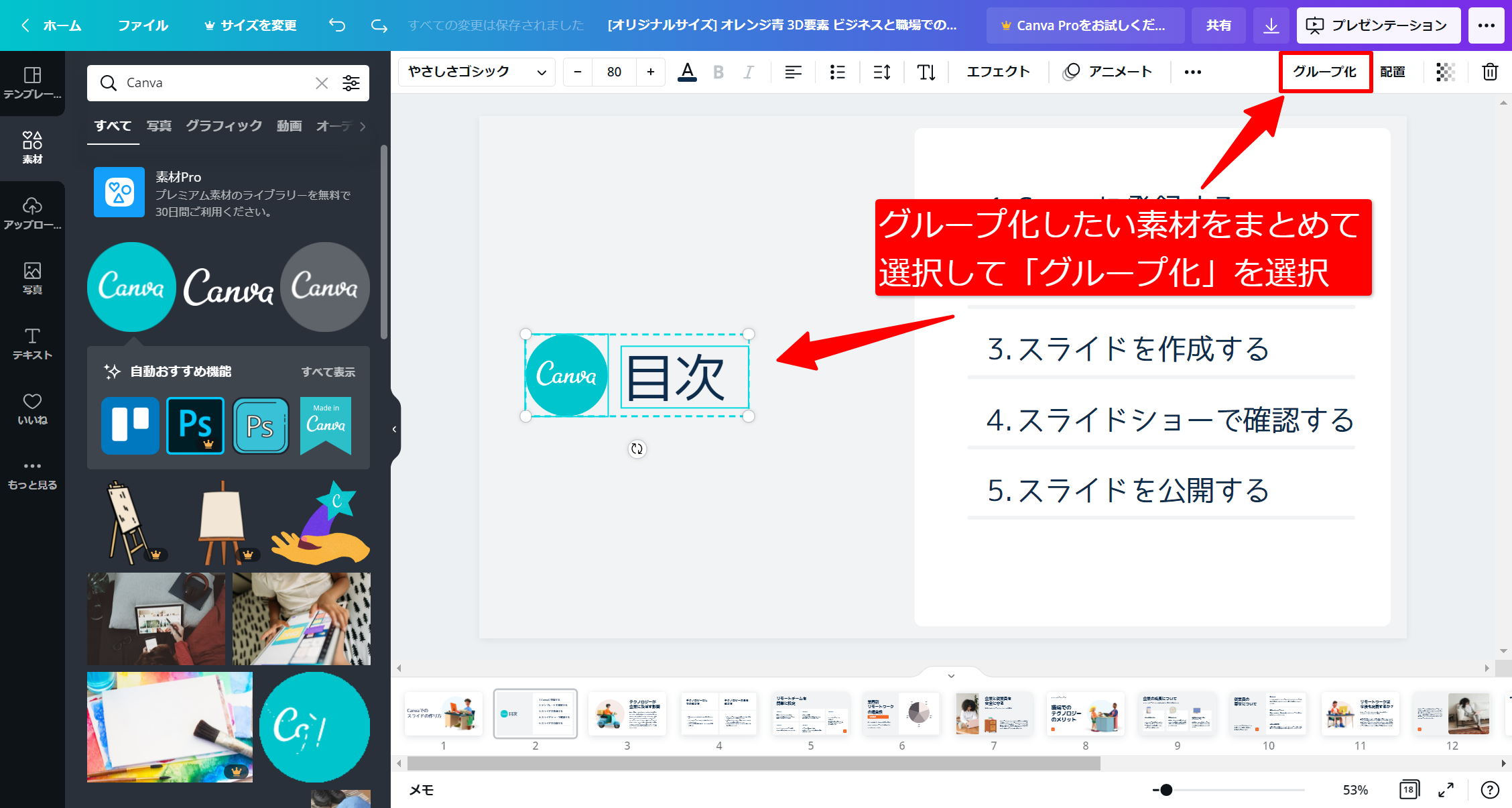Select the グラフィック search tab
This screenshot has height=808, width=1512.
click(x=224, y=126)
